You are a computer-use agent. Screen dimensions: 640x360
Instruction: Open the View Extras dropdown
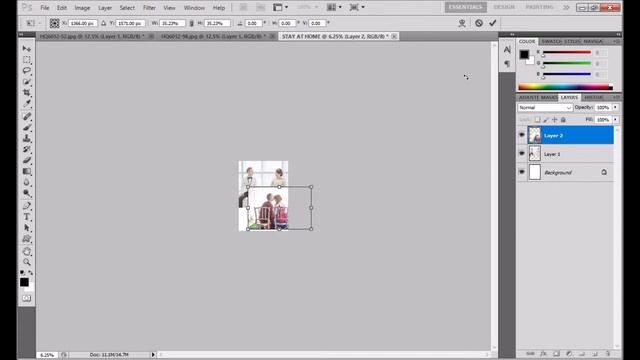pyautogui.click(x=280, y=7)
